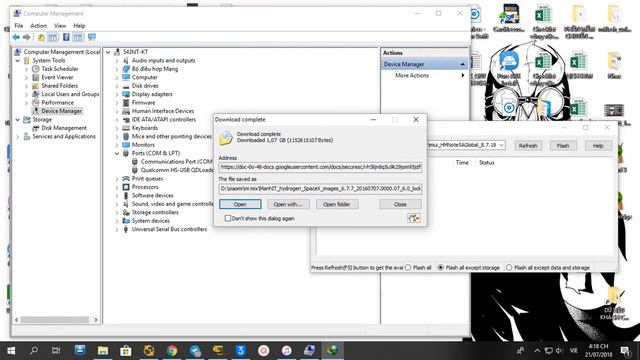Open the Help menu

coord(79,26)
